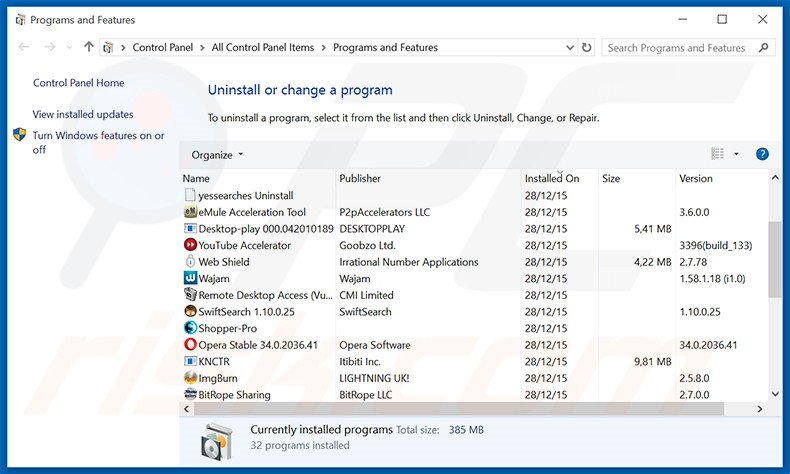
Task: Open the recent locations dropdown
Action: coord(69,48)
